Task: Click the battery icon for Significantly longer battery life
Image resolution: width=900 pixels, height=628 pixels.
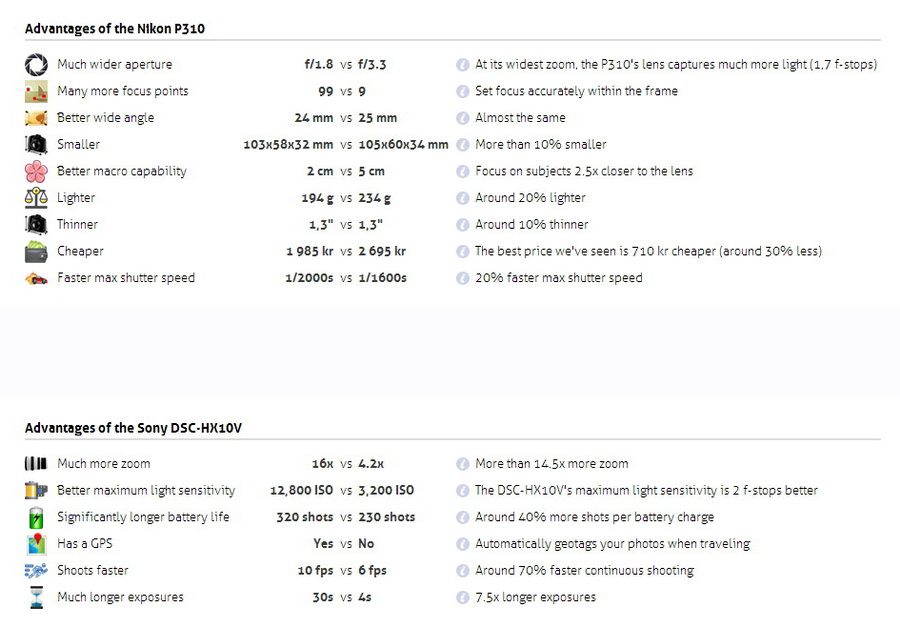Action: point(36,517)
